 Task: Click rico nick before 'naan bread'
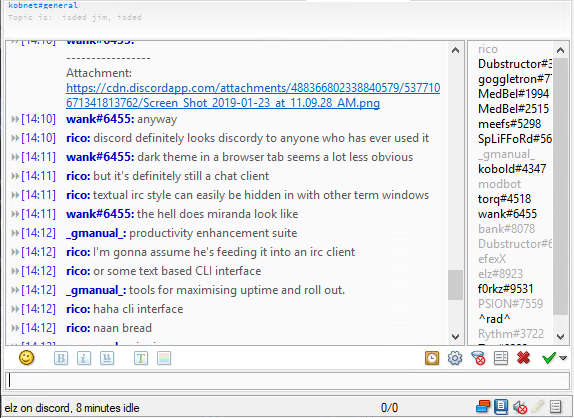point(78,328)
